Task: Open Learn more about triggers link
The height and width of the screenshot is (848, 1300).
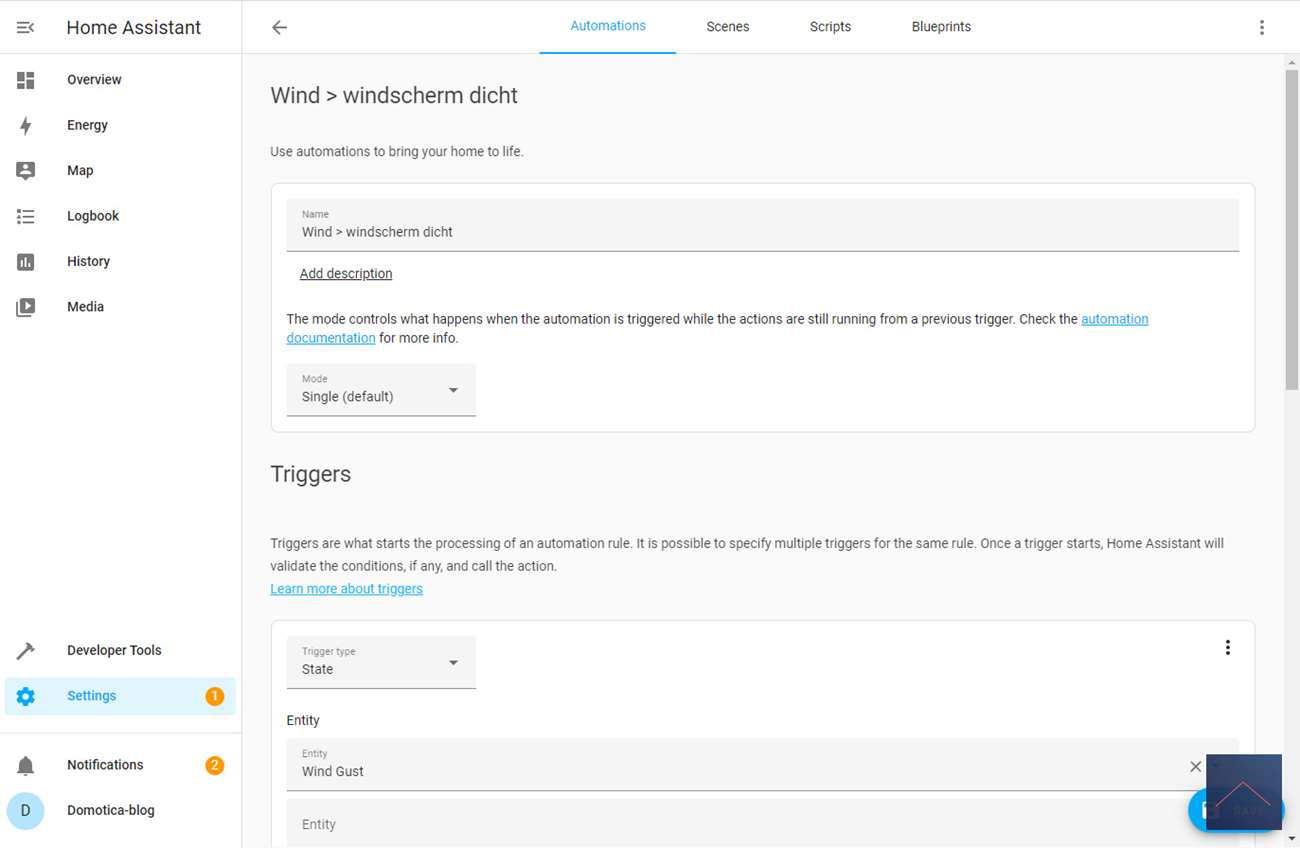Action: pyautogui.click(x=346, y=589)
